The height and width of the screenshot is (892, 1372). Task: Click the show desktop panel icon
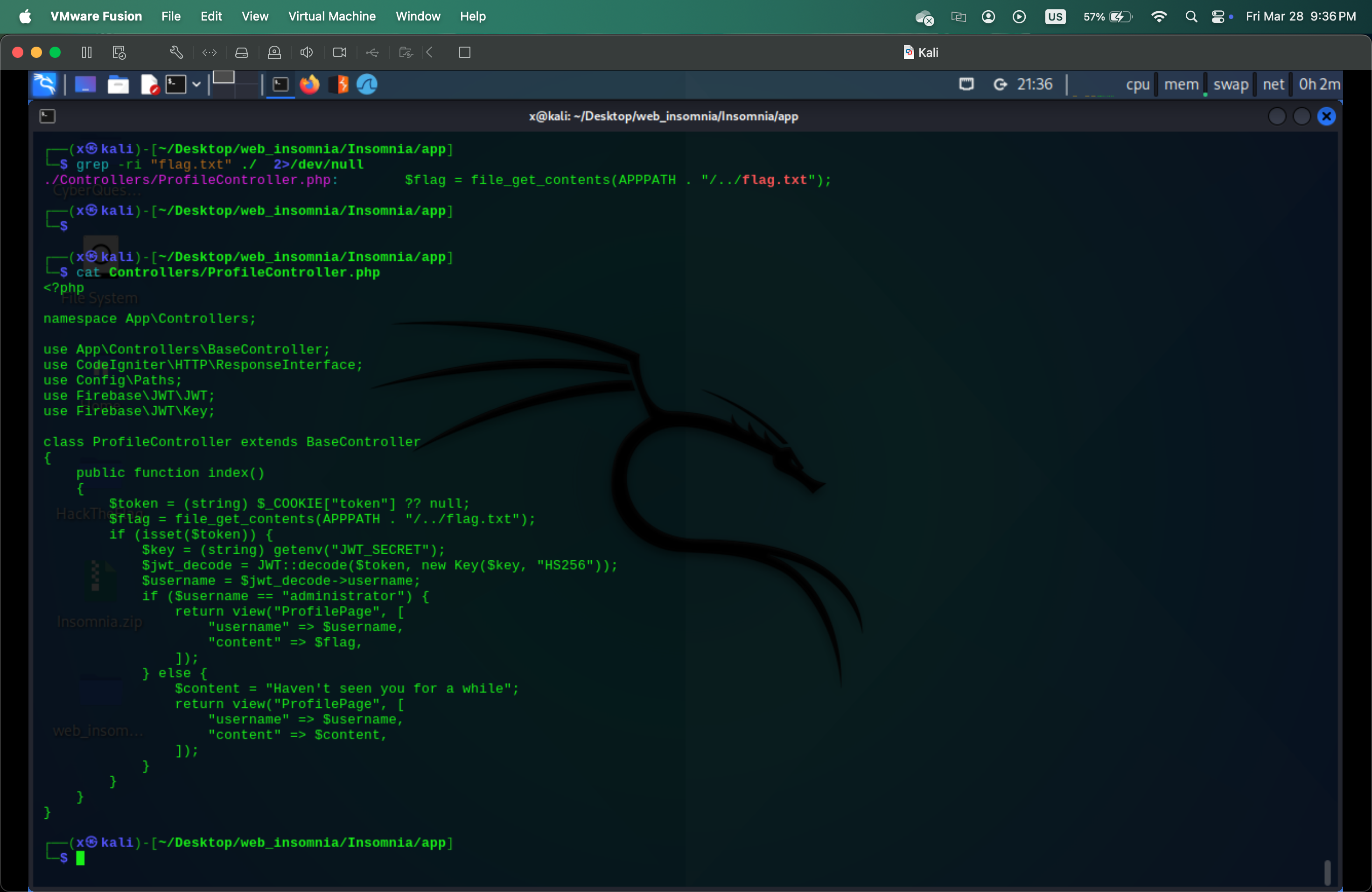[85, 84]
